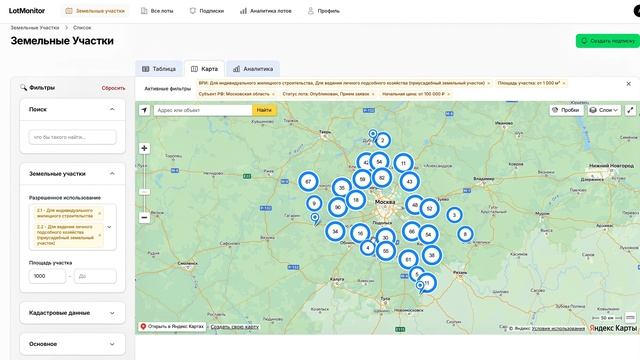The image size is (640, 360).
Task: Open the Разрешенное использование dropdown
Action: (x=109, y=227)
